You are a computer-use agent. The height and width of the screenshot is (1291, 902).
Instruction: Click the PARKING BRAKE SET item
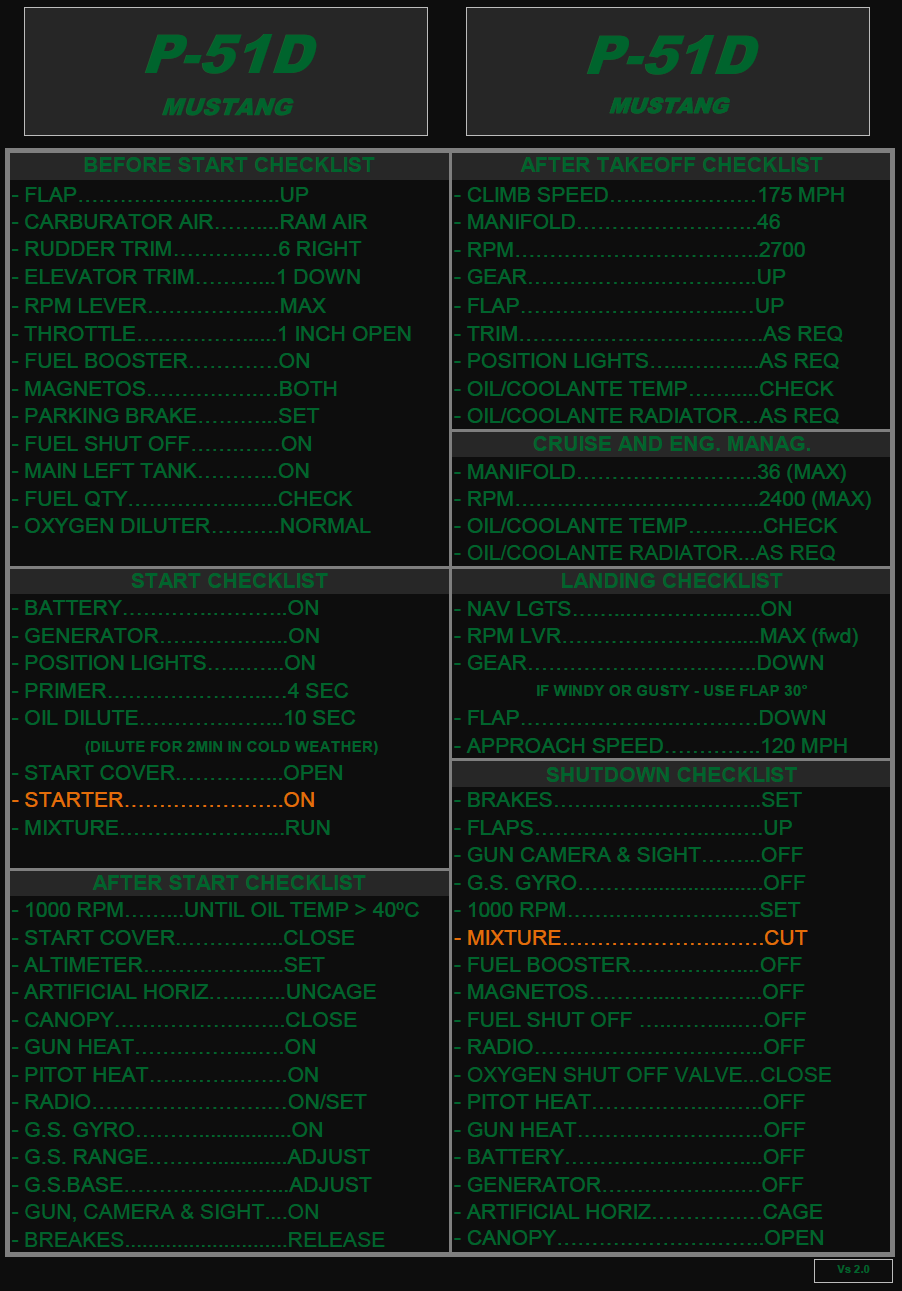point(166,416)
